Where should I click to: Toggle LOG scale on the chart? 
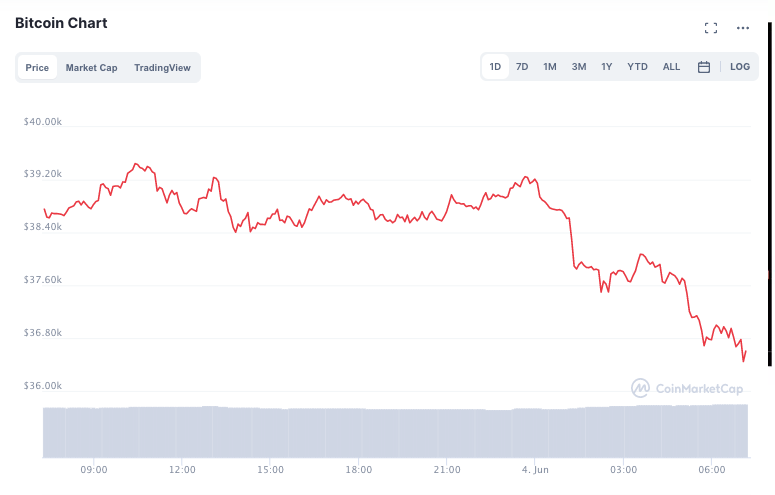[740, 67]
